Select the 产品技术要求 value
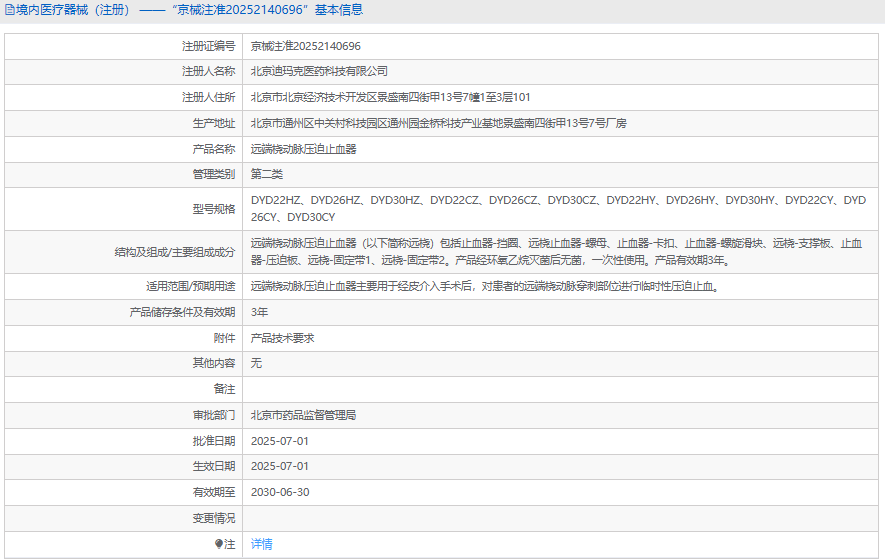Viewport: 885px width, 560px height. (x=282, y=338)
